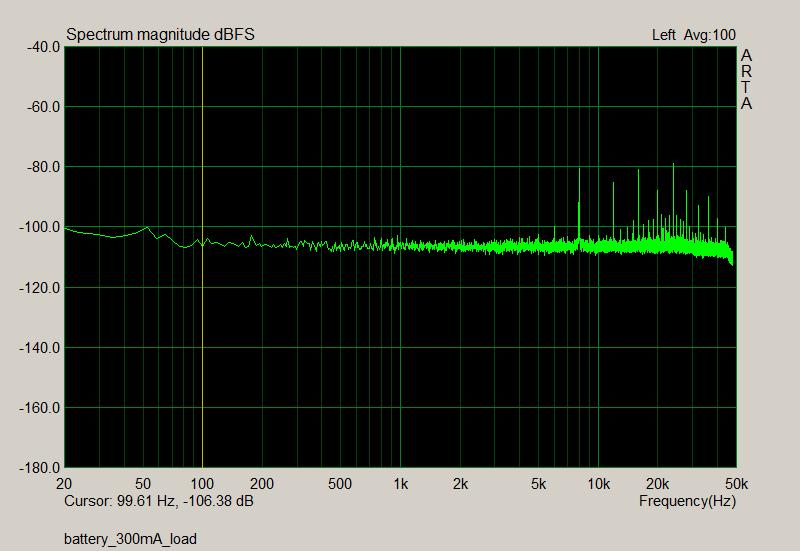Screen dimensions: 800x551
Task: Click the -100.0 label on the magnitude axis
Action: pos(40,227)
